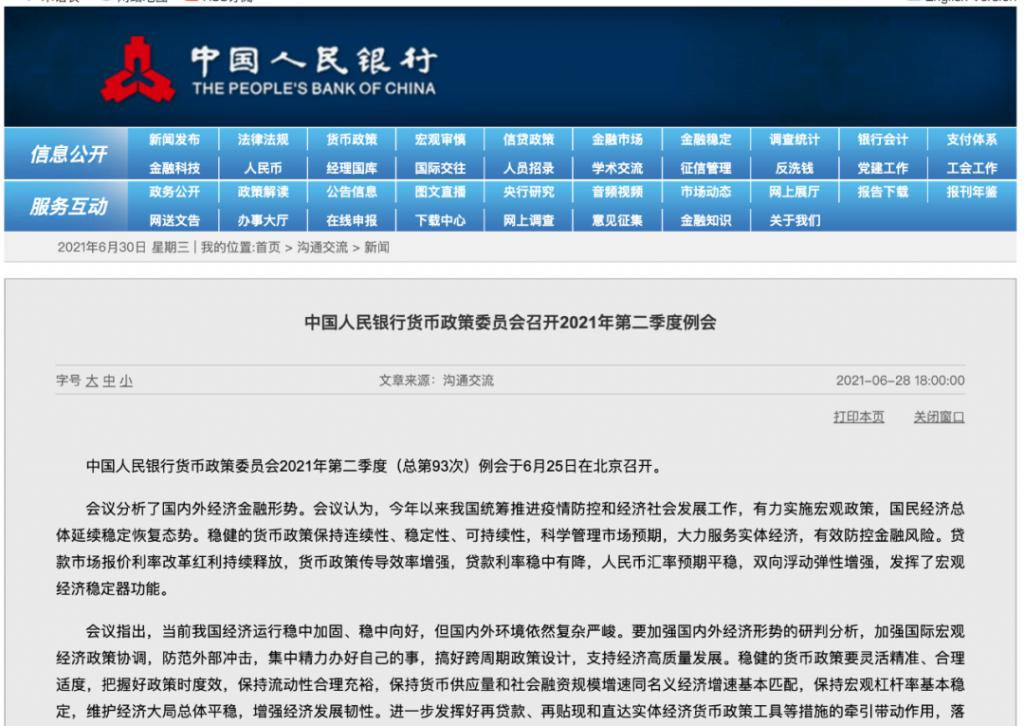Image resolution: width=1024 pixels, height=726 pixels.
Task: Open 报告下载 menu item
Action: tap(883, 192)
